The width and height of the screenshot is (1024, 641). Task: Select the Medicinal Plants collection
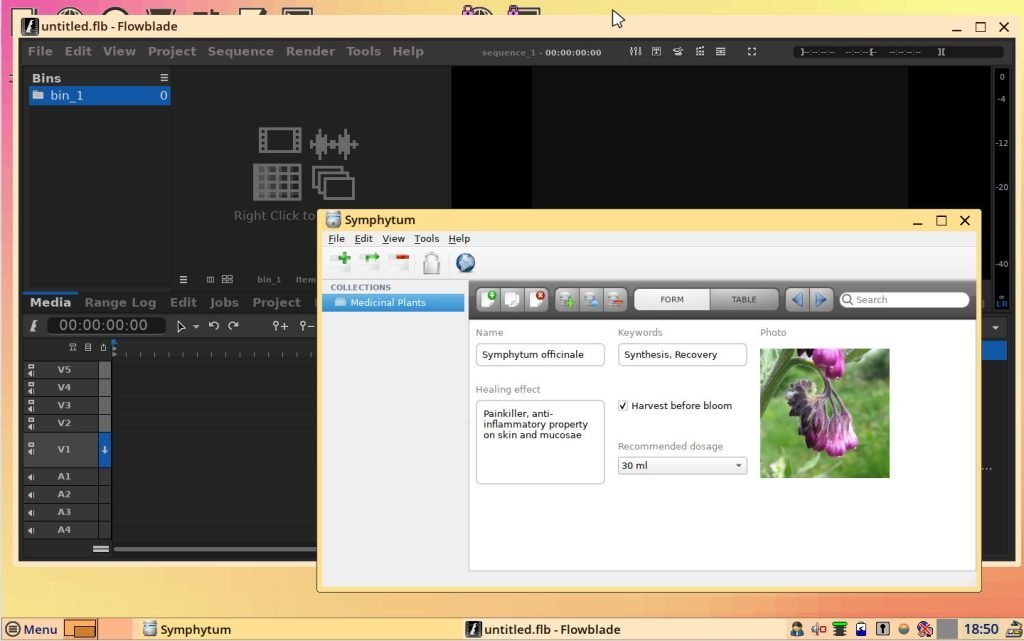pyautogui.click(x=393, y=302)
